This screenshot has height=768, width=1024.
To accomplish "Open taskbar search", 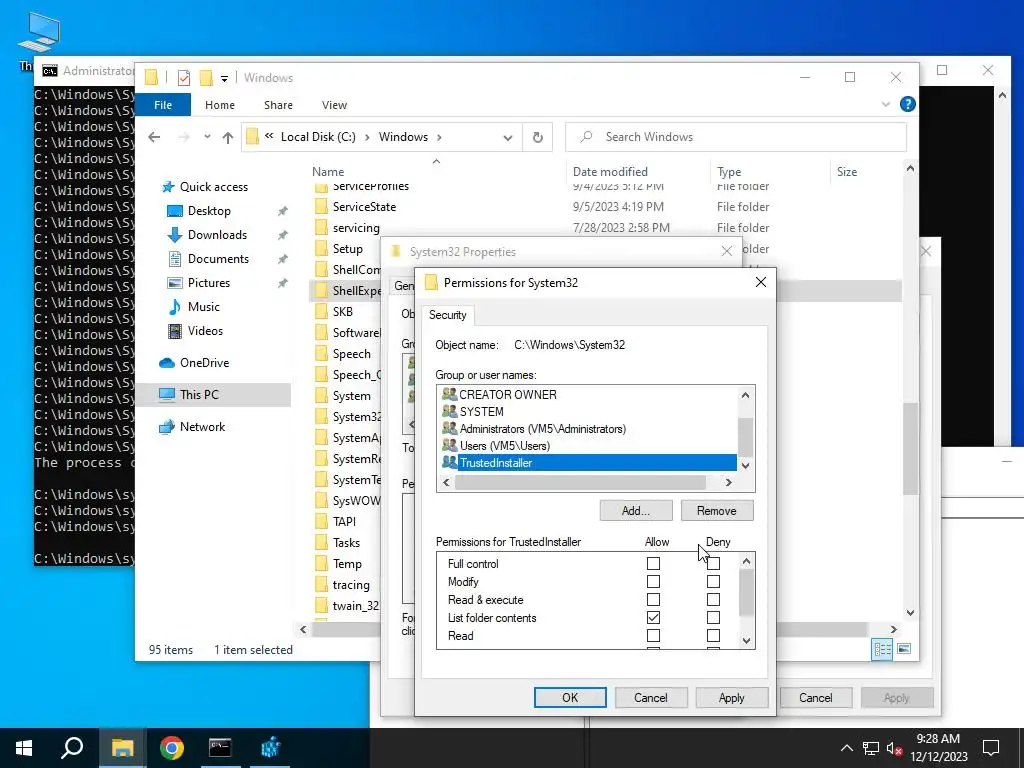I will 72,748.
